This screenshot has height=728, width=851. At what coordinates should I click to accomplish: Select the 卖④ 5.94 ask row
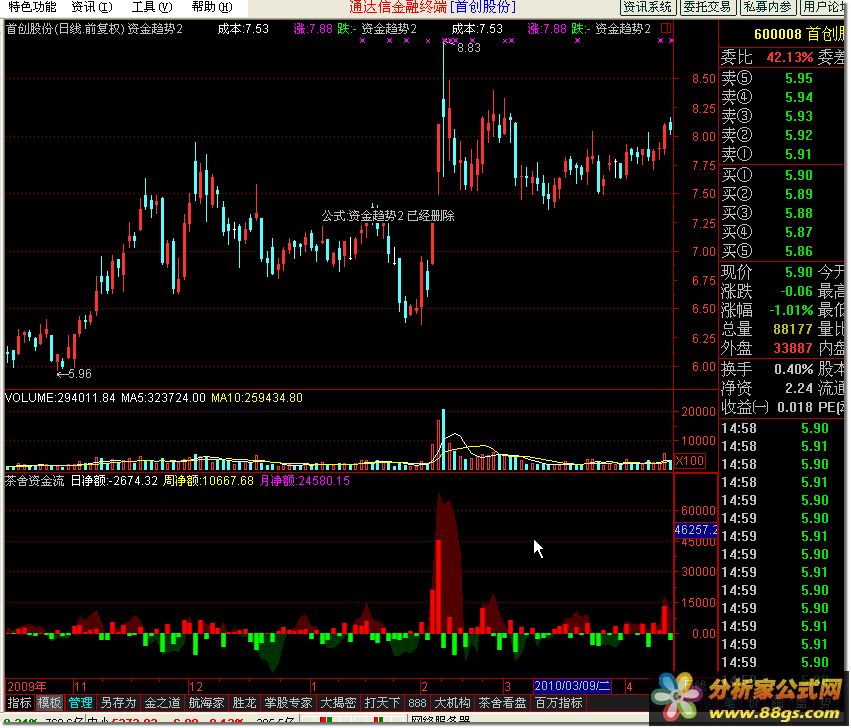click(x=783, y=97)
